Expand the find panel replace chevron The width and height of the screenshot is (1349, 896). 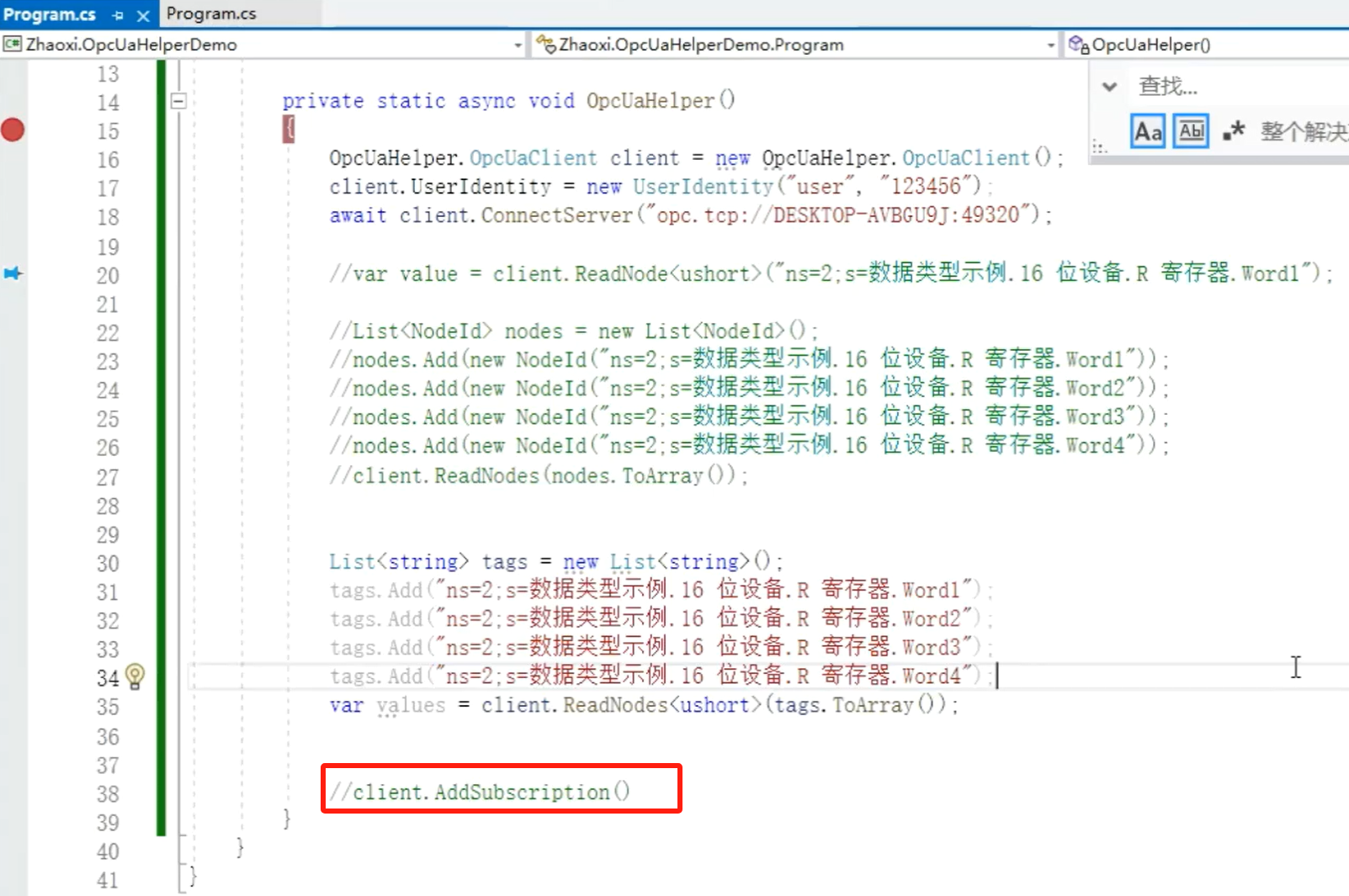[1110, 87]
